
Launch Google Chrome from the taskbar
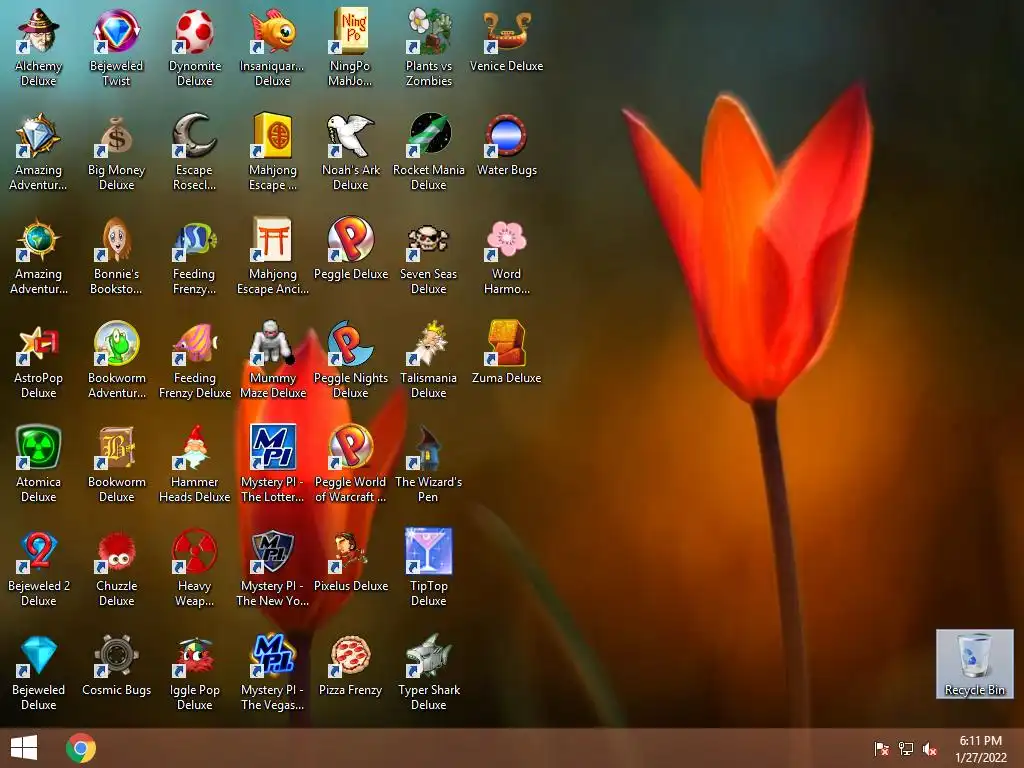point(81,748)
